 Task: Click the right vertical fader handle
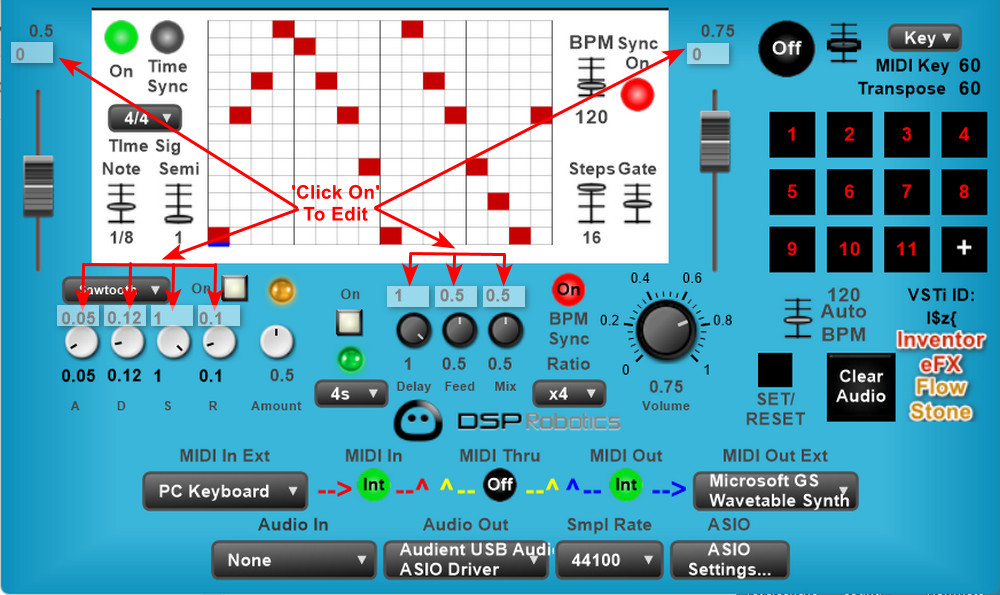(715, 132)
